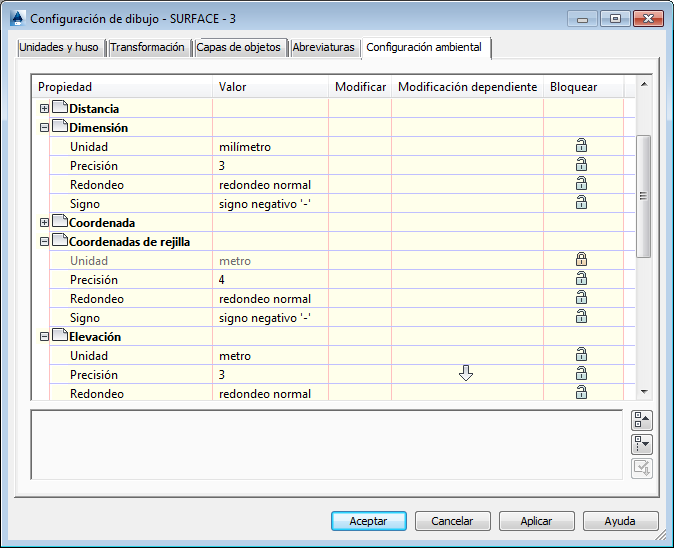Click the Distancia folder icon

tap(60, 107)
